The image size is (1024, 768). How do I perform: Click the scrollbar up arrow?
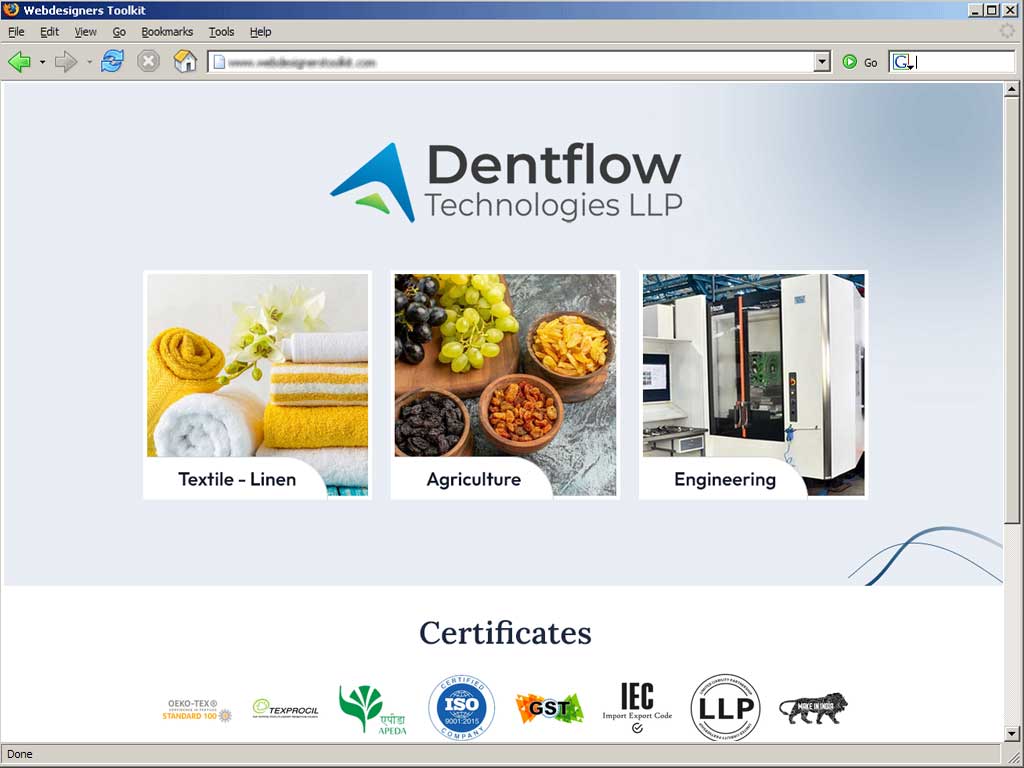tap(1012, 89)
